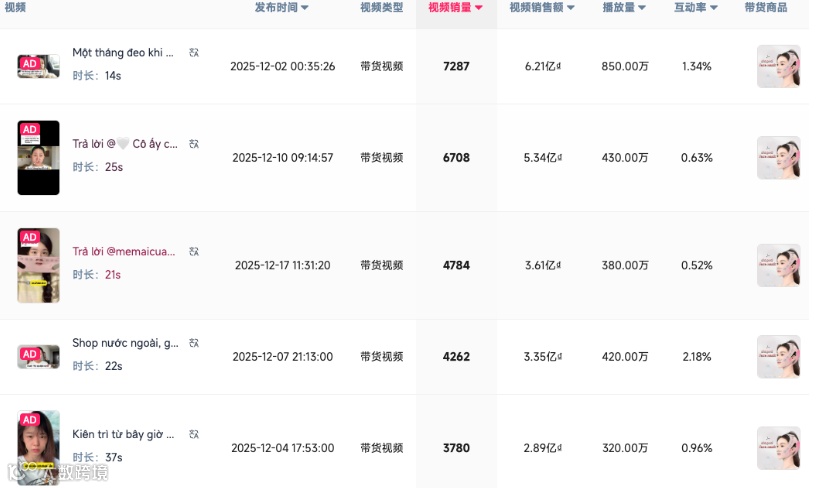821x488 pixels.
Task: Click product thumbnail in the 3780 sales row
Action: 778,448
